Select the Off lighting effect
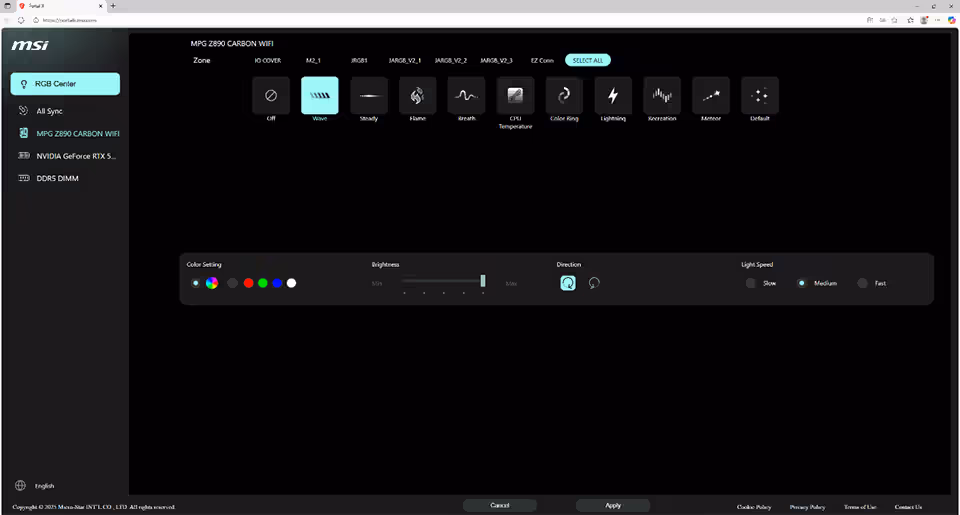960x515 pixels. click(x=271, y=96)
